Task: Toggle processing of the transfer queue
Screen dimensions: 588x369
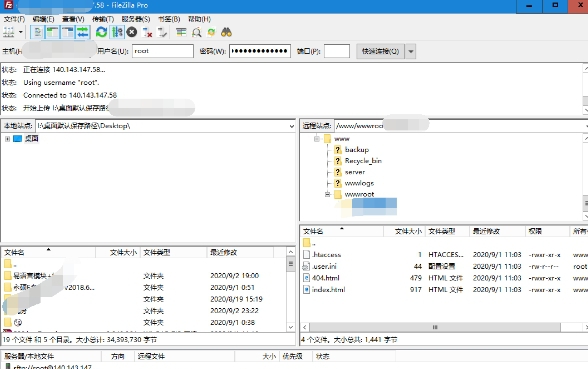Action: tap(117, 32)
